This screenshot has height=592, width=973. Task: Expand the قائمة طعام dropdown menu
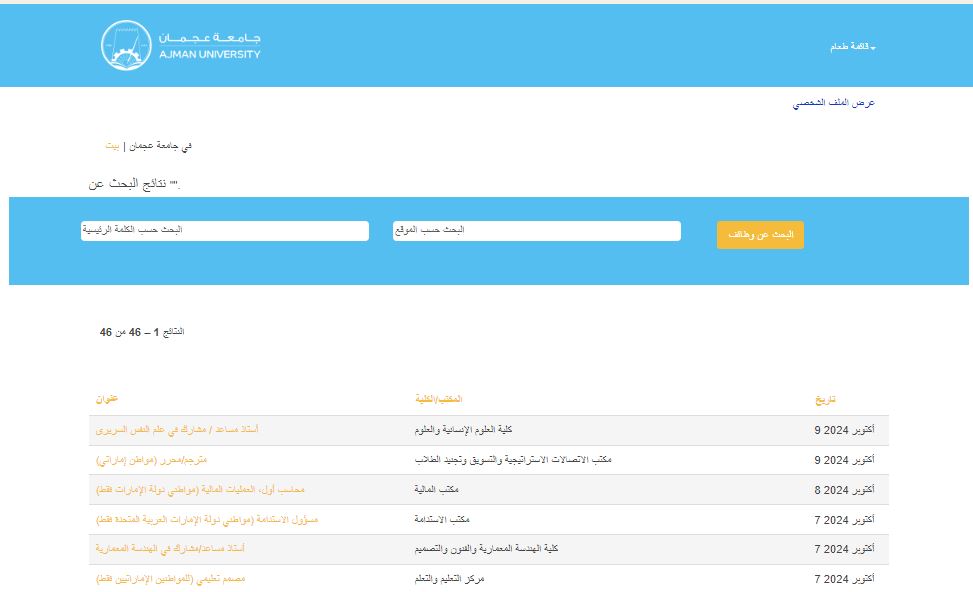click(x=852, y=47)
